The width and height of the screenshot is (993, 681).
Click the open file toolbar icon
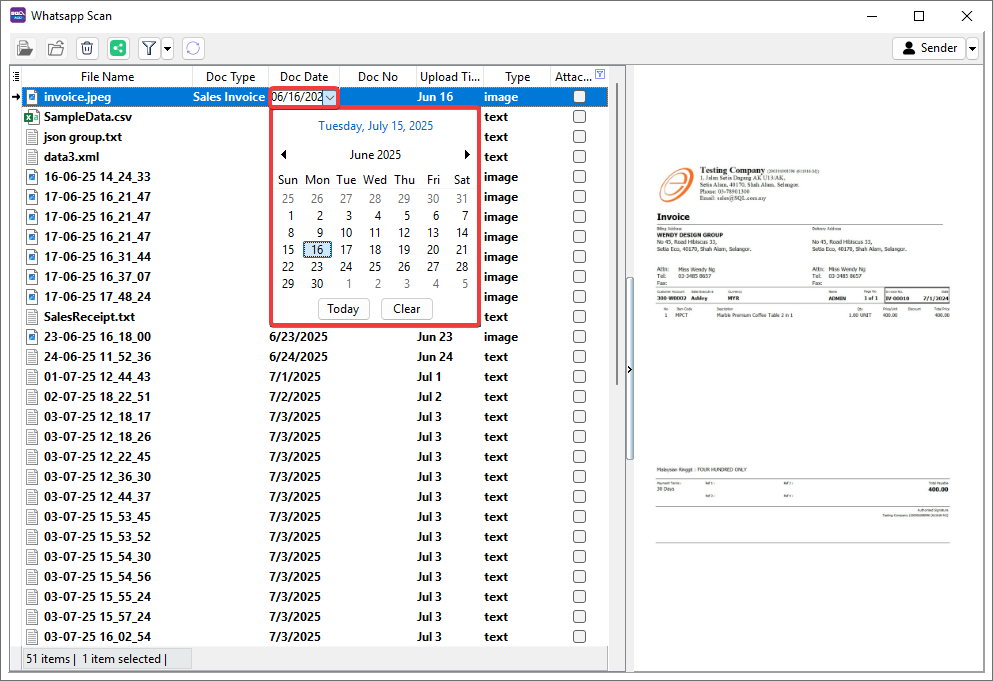pos(25,48)
